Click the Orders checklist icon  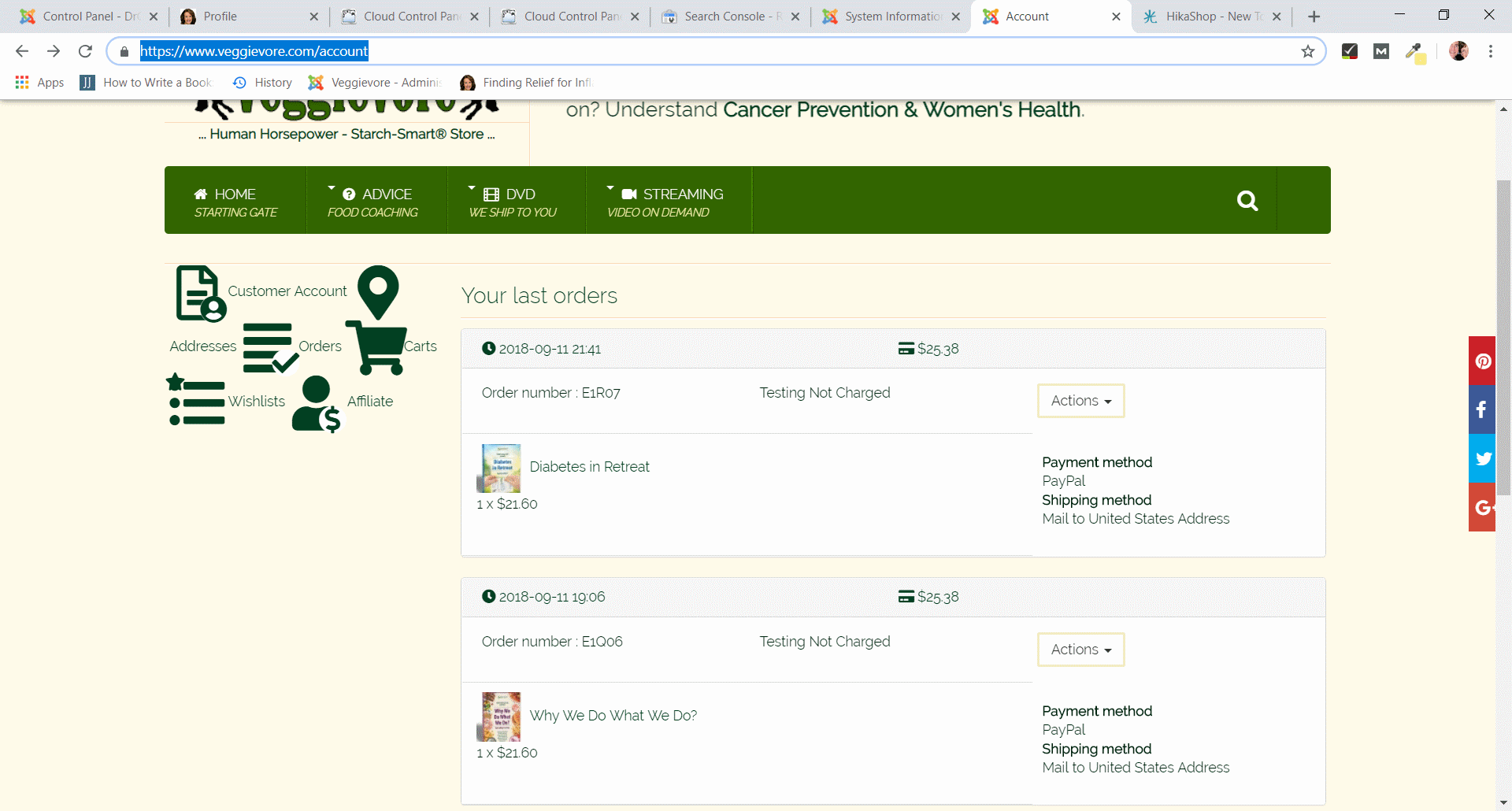click(269, 347)
